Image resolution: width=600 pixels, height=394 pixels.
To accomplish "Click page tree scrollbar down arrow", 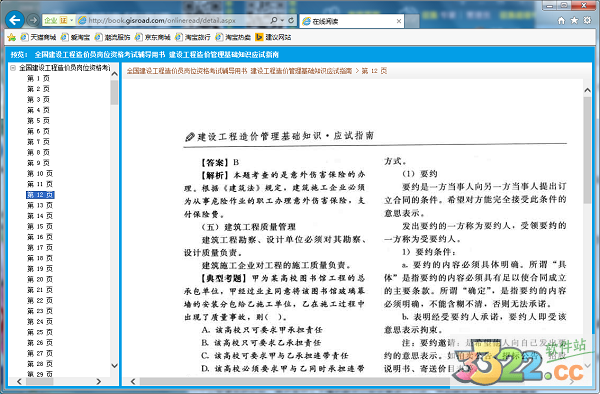I will coord(114,365).
